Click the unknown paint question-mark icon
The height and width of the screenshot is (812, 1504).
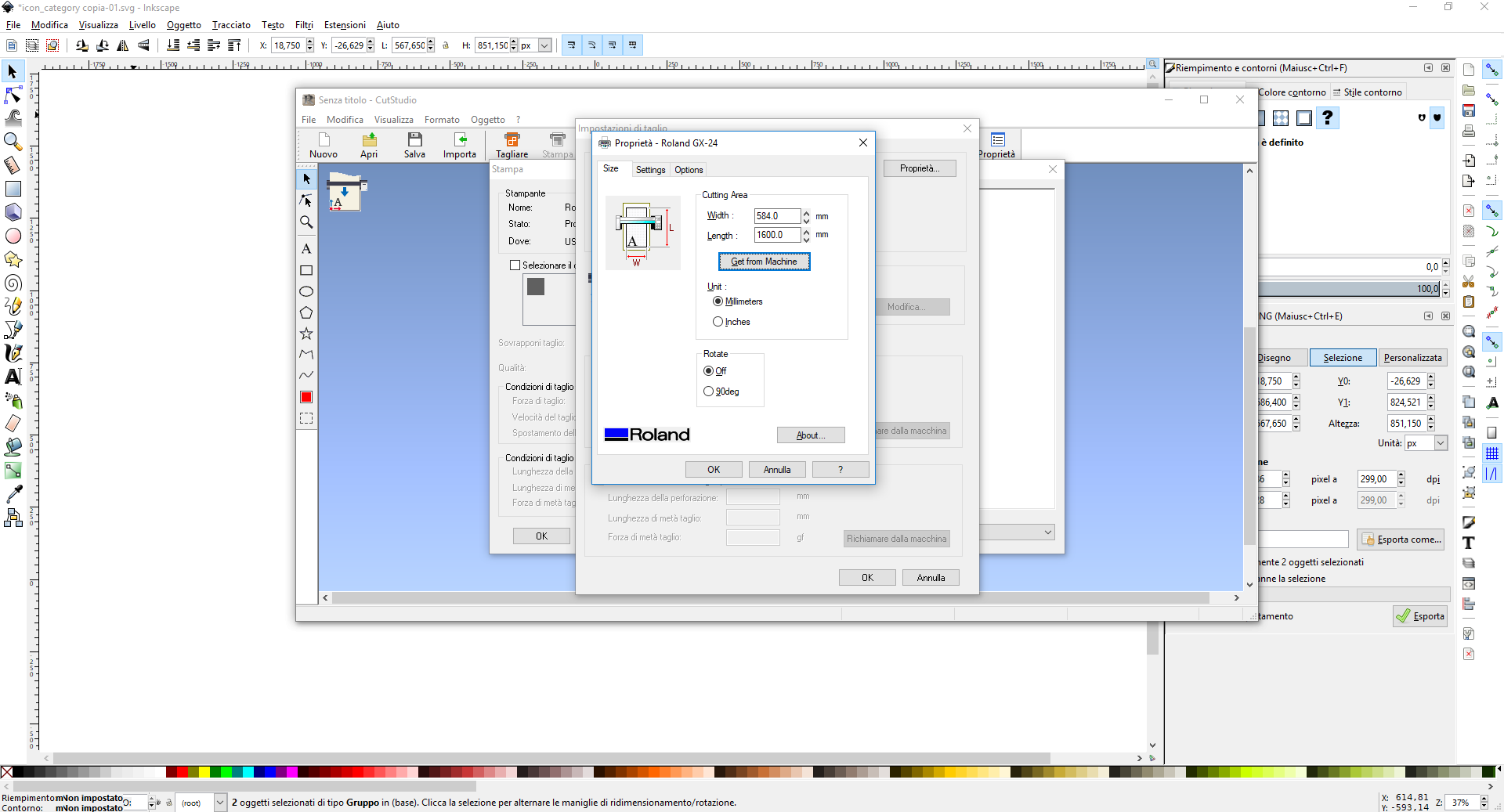click(x=1327, y=118)
